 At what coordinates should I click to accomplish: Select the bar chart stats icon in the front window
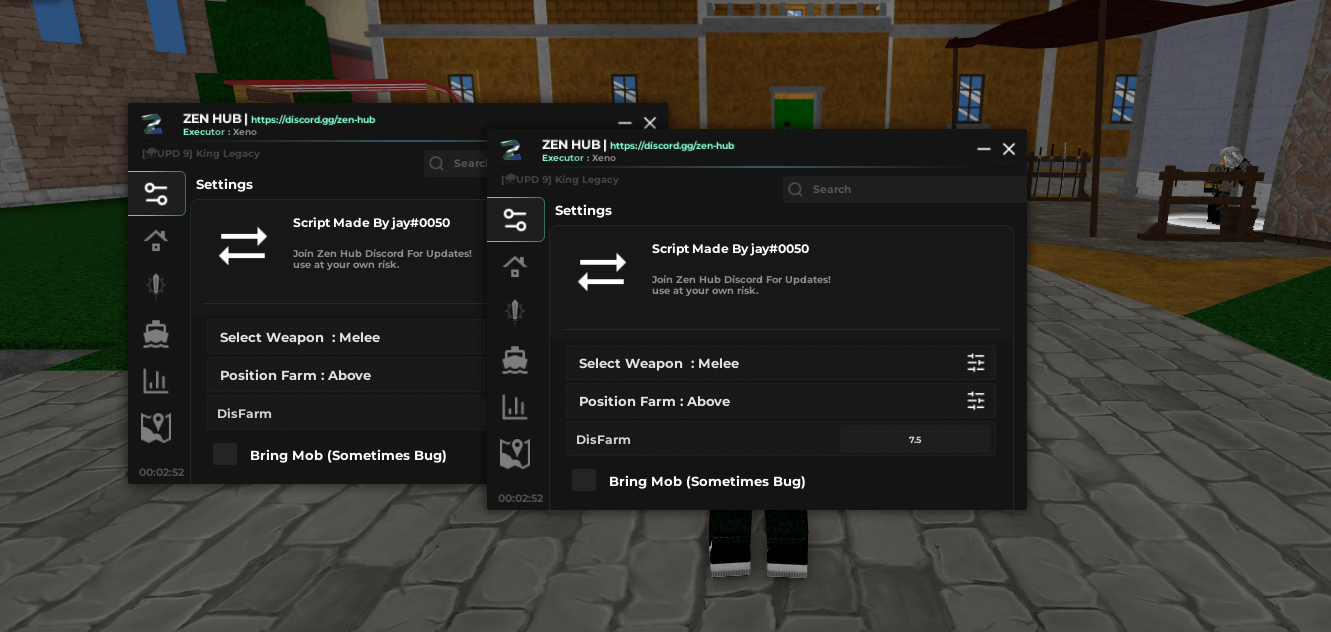coord(515,407)
